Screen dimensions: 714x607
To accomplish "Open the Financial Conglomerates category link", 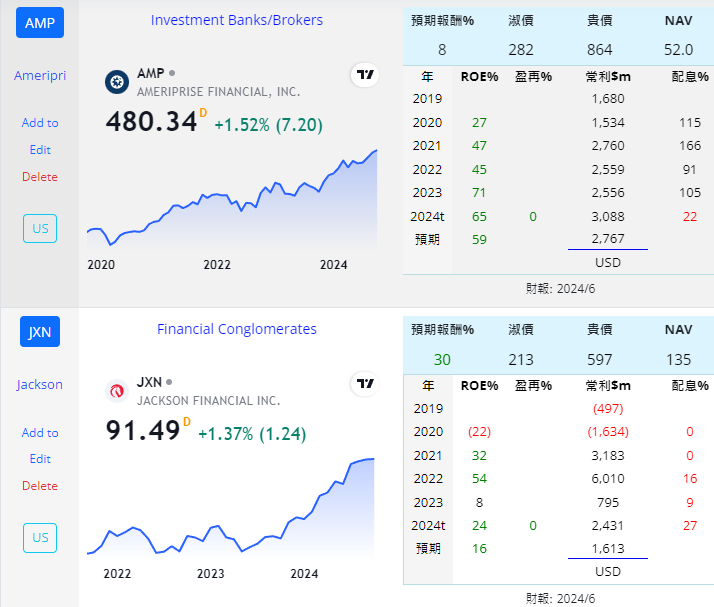I will coord(237,329).
